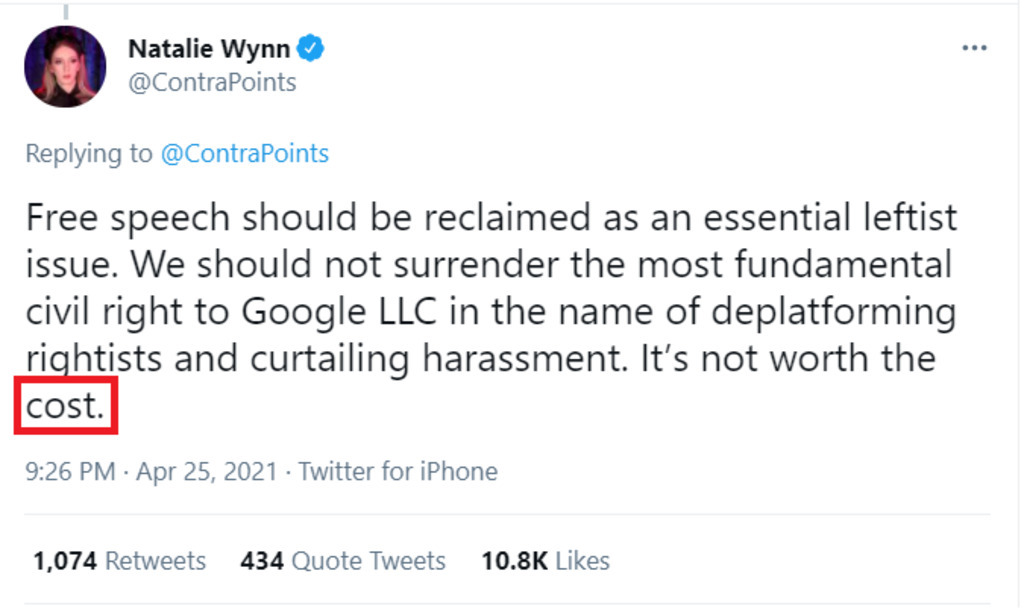Screen dimensions: 1024x609
Task: Click the word fundamental in tweet
Action: coord(842,264)
